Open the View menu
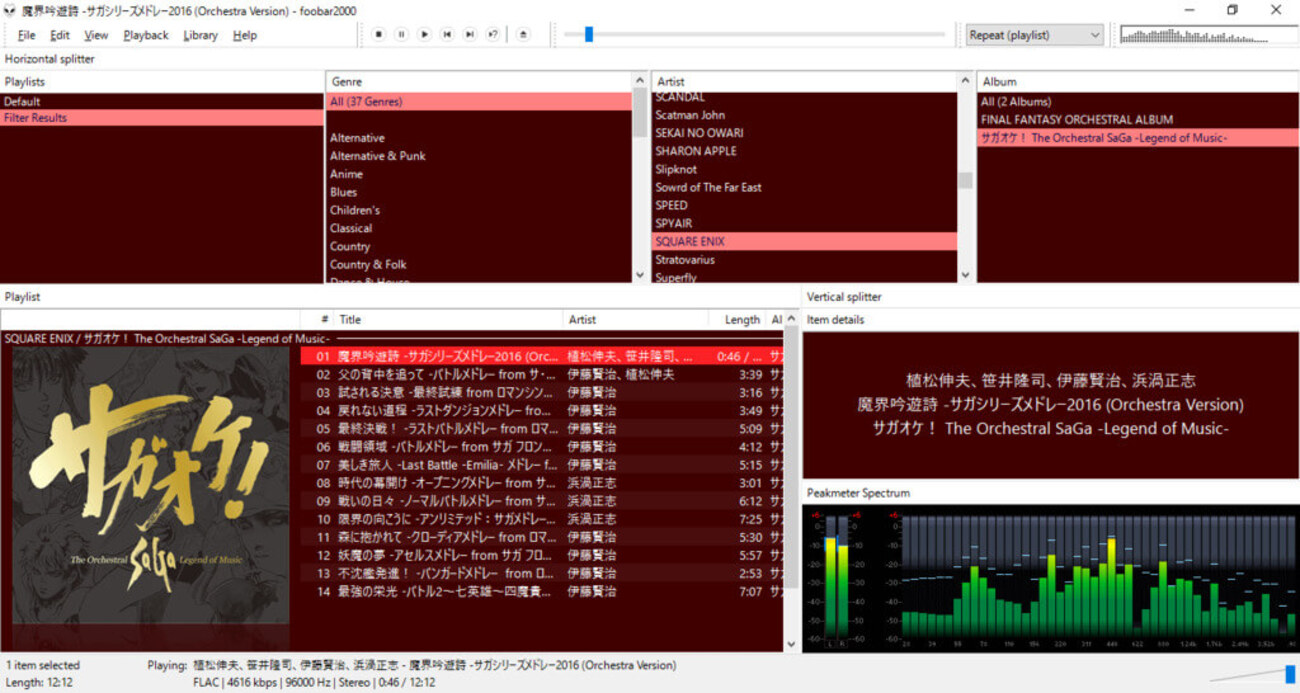This screenshot has width=1300, height=693. (96, 35)
